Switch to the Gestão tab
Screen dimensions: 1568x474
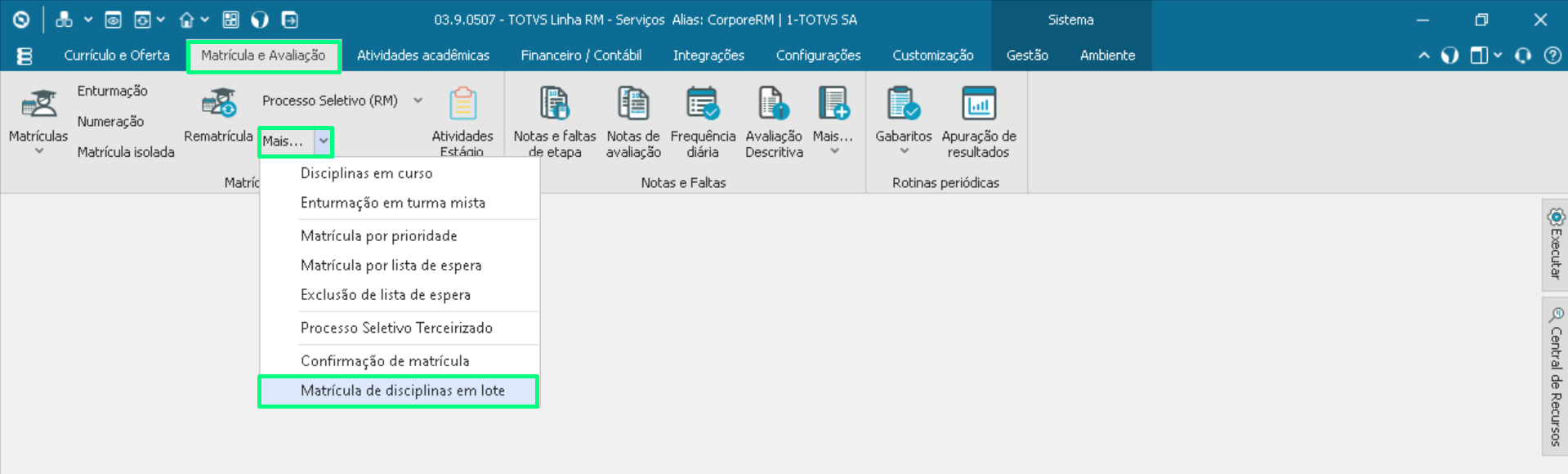click(x=1027, y=56)
